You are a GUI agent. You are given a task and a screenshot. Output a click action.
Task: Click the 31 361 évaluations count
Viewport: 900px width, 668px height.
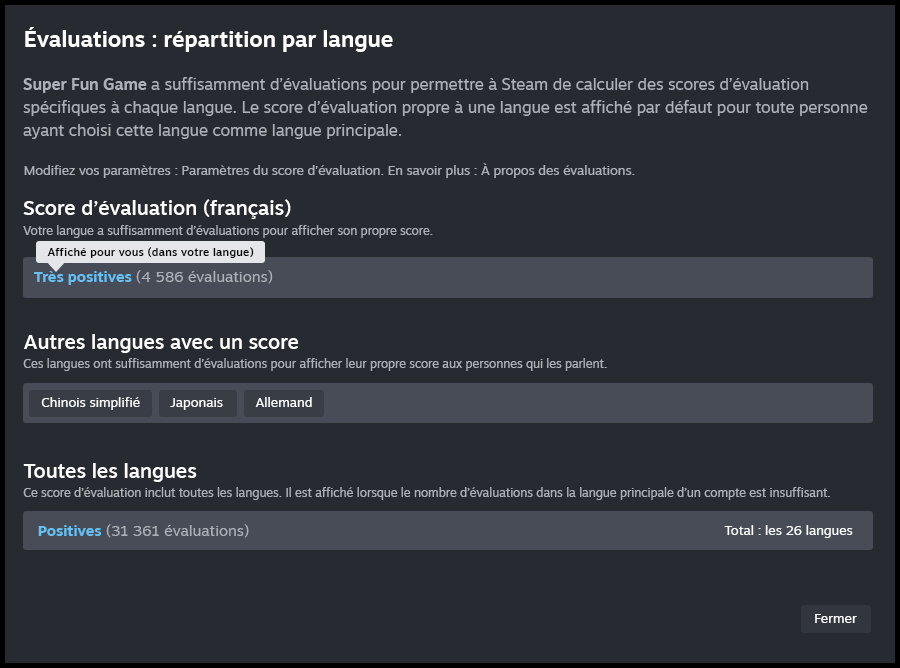[x=177, y=531]
